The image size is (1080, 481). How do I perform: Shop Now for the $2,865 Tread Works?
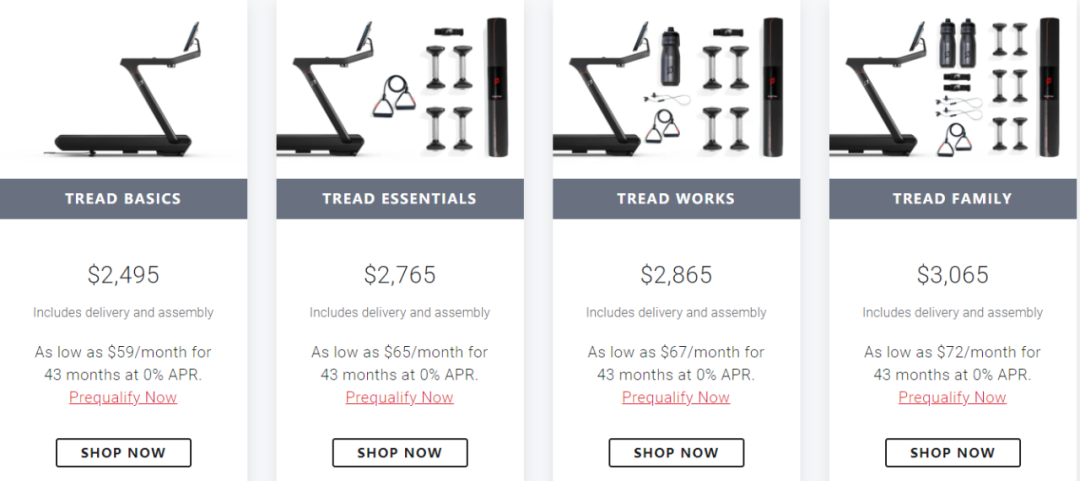pos(676,453)
